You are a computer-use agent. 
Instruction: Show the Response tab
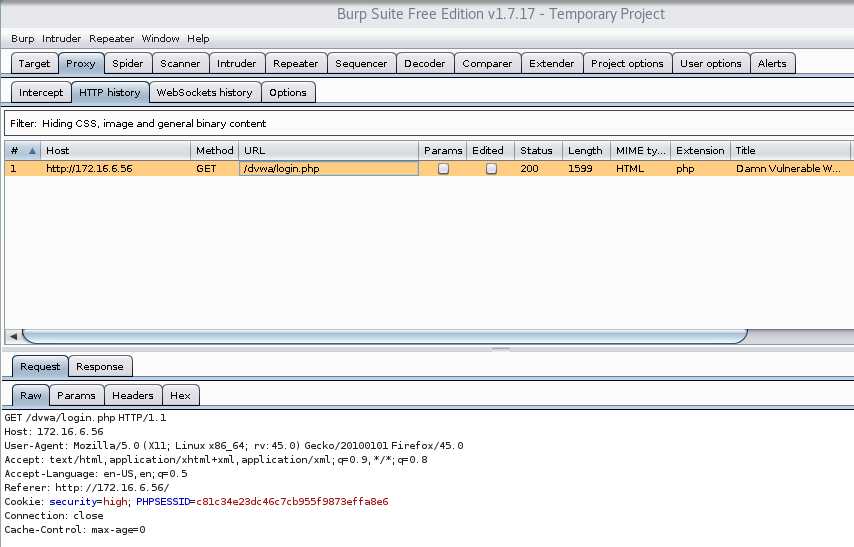click(100, 367)
